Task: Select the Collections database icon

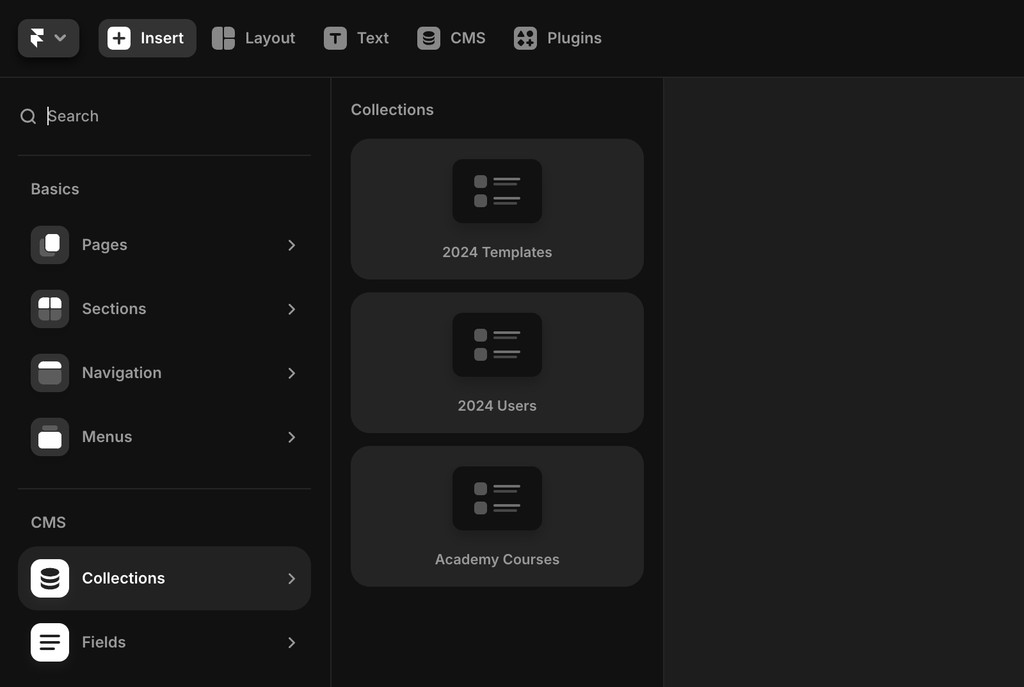Action: [x=49, y=578]
